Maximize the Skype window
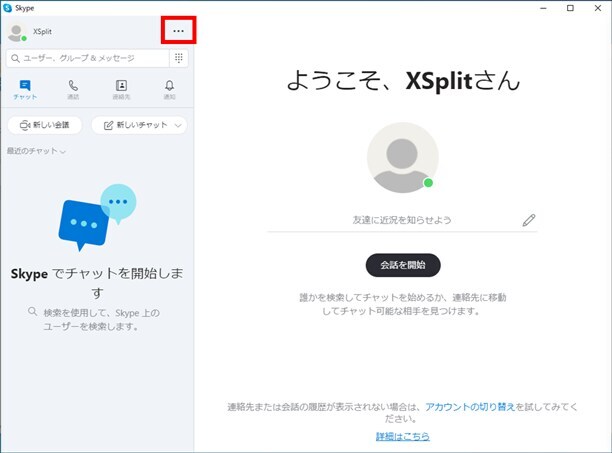 570,8
